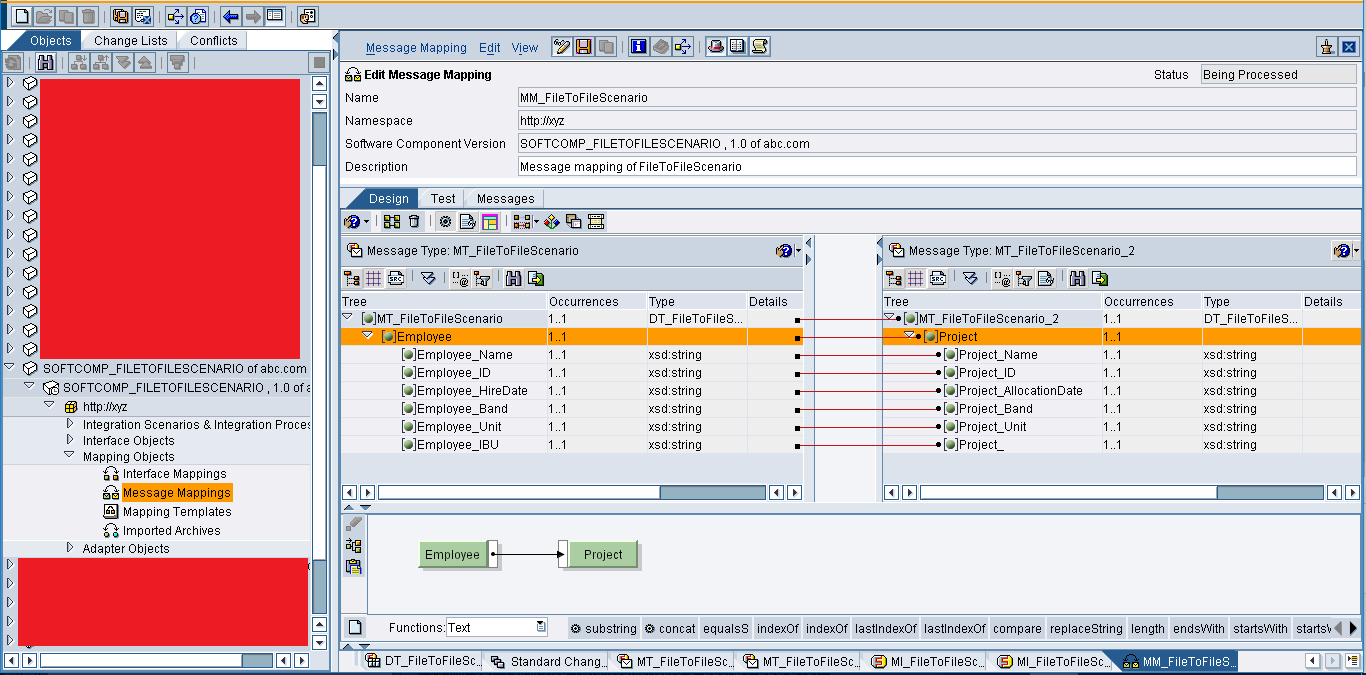This screenshot has width=1366, height=675.
Task: Save the message mapping with the disk icon
Action: click(x=583, y=46)
